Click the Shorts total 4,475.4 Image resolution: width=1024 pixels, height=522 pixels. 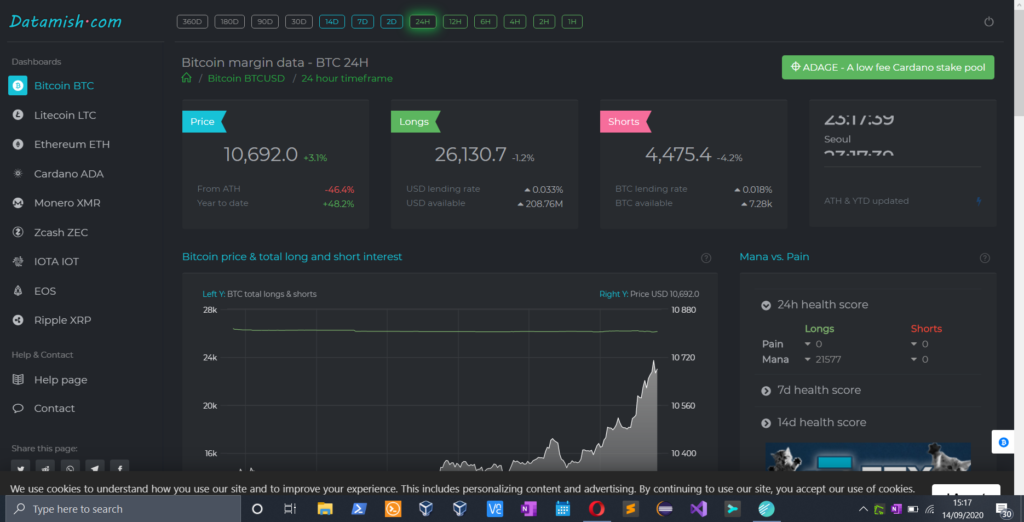coord(678,155)
